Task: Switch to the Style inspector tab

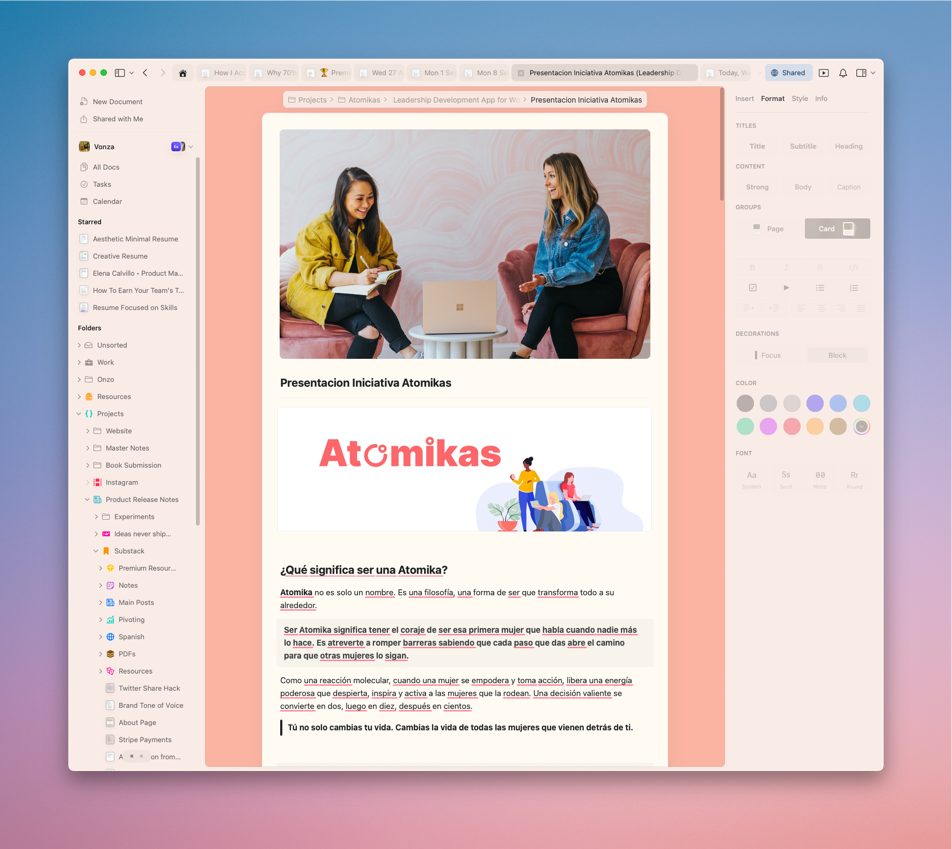Action: (x=800, y=98)
